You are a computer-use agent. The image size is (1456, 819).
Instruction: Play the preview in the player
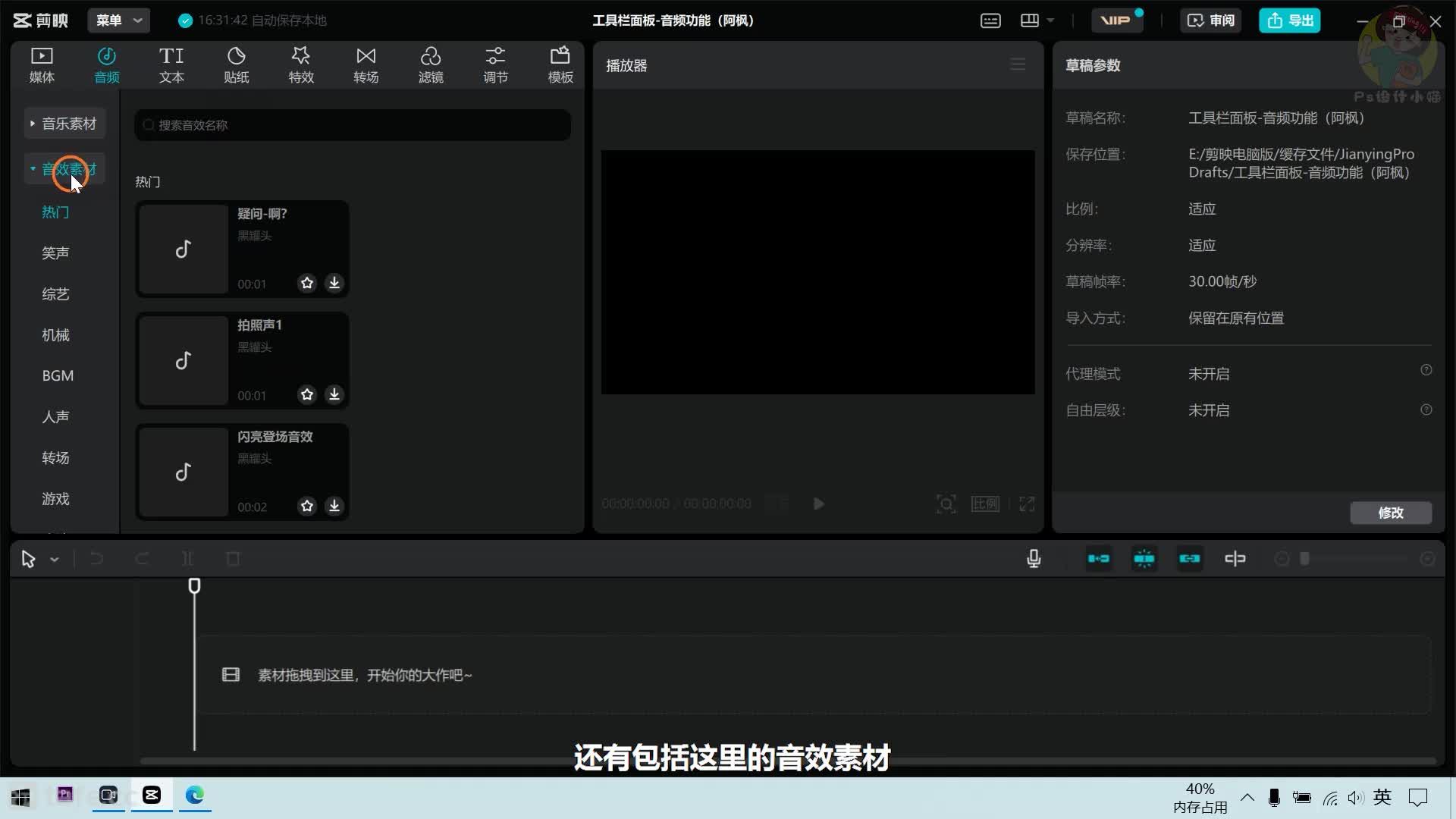click(818, 504)
